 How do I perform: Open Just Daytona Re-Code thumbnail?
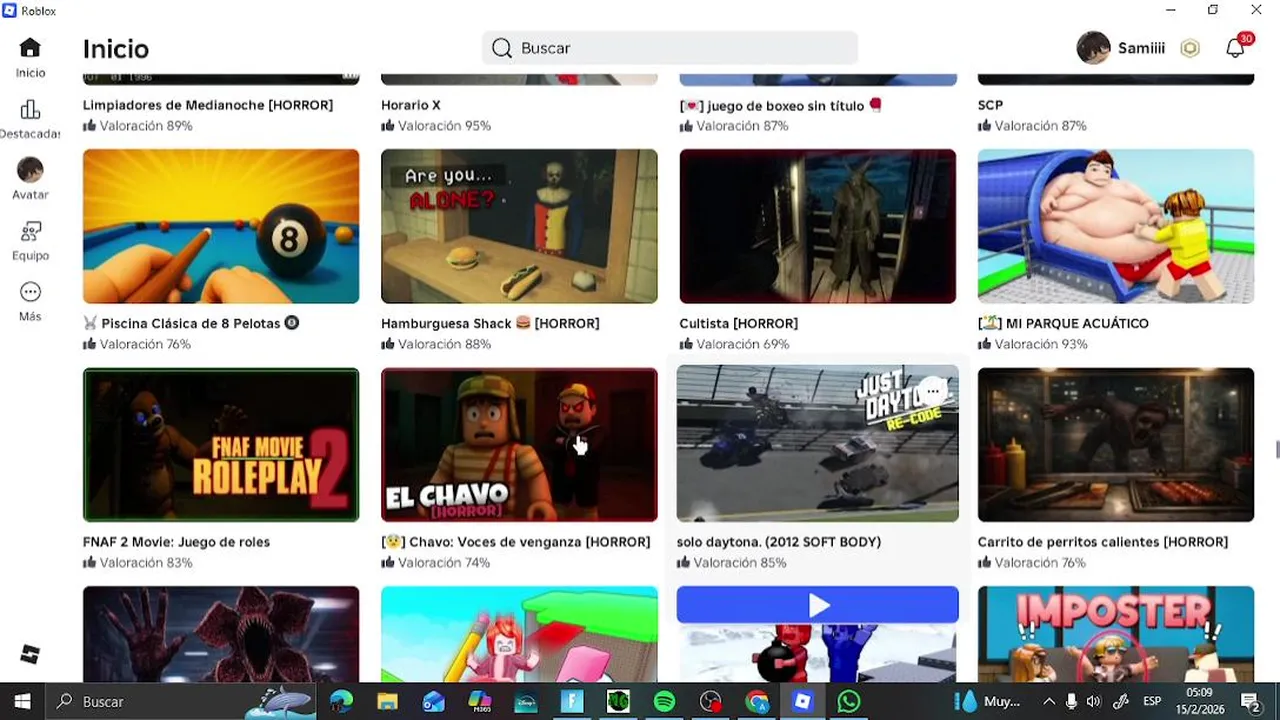click(817, 443)
